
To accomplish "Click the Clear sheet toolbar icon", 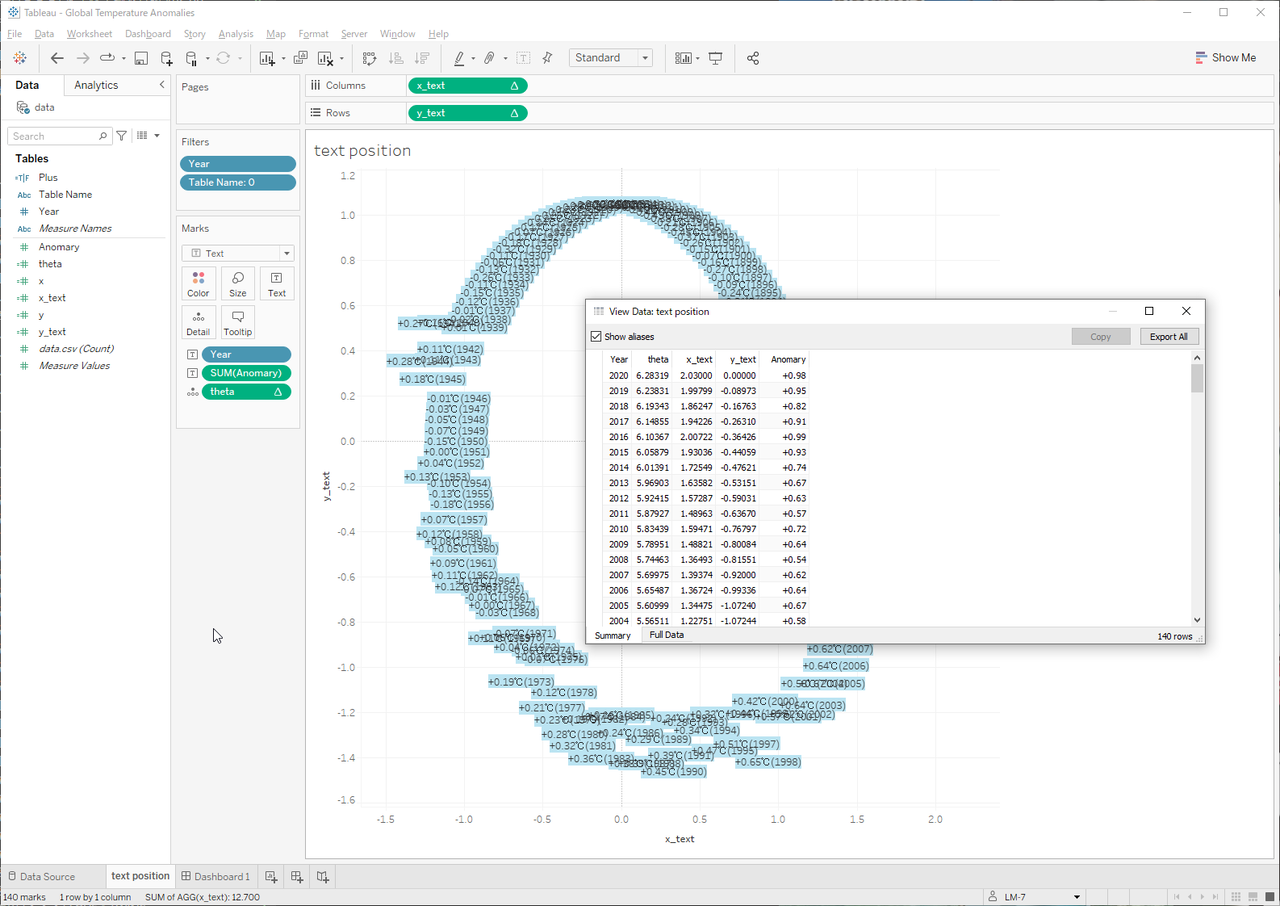I will pyautogui.click(x=325, y=58).
